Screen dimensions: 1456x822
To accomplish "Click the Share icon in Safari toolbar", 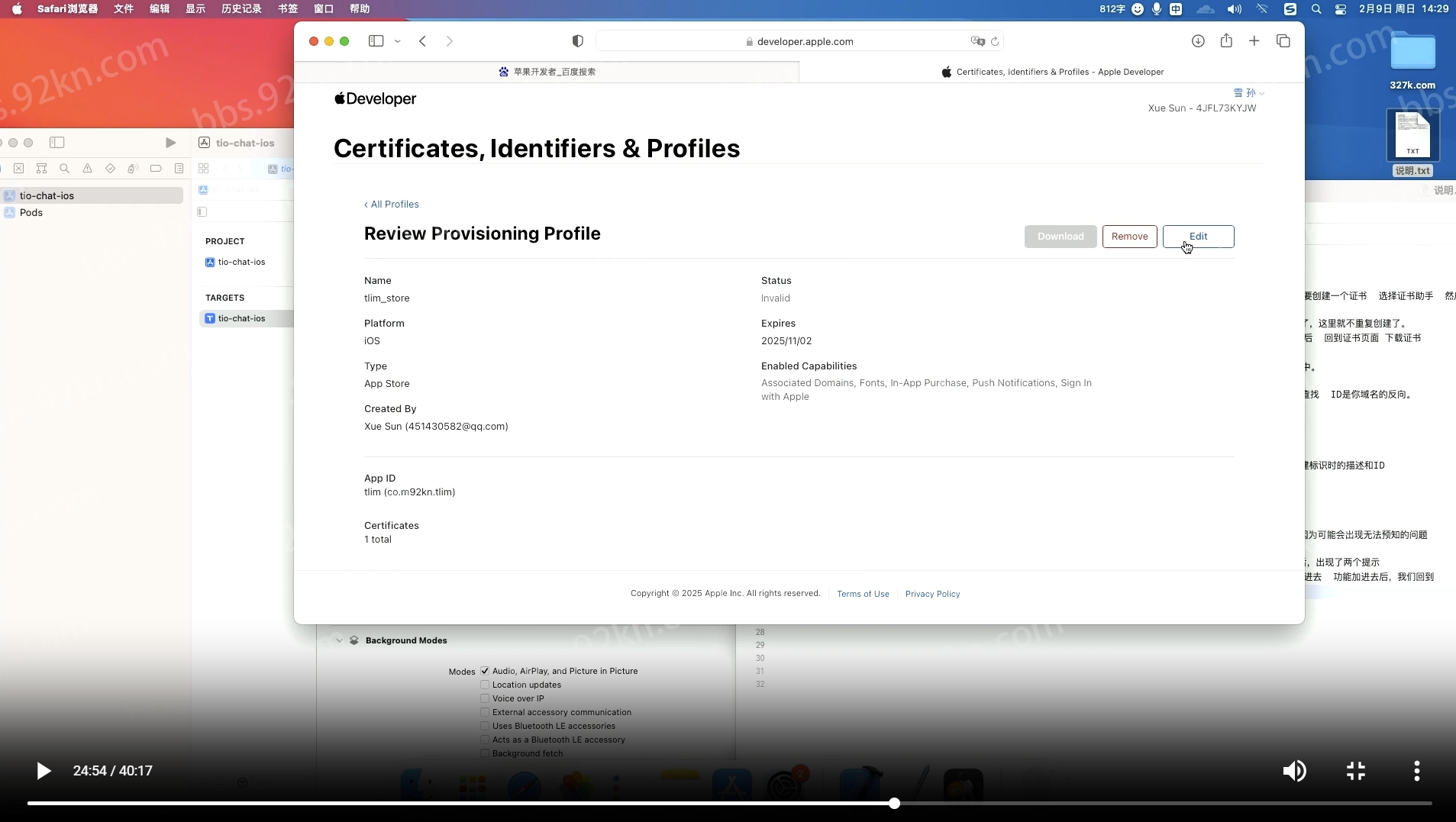I will pos(1226,40).
